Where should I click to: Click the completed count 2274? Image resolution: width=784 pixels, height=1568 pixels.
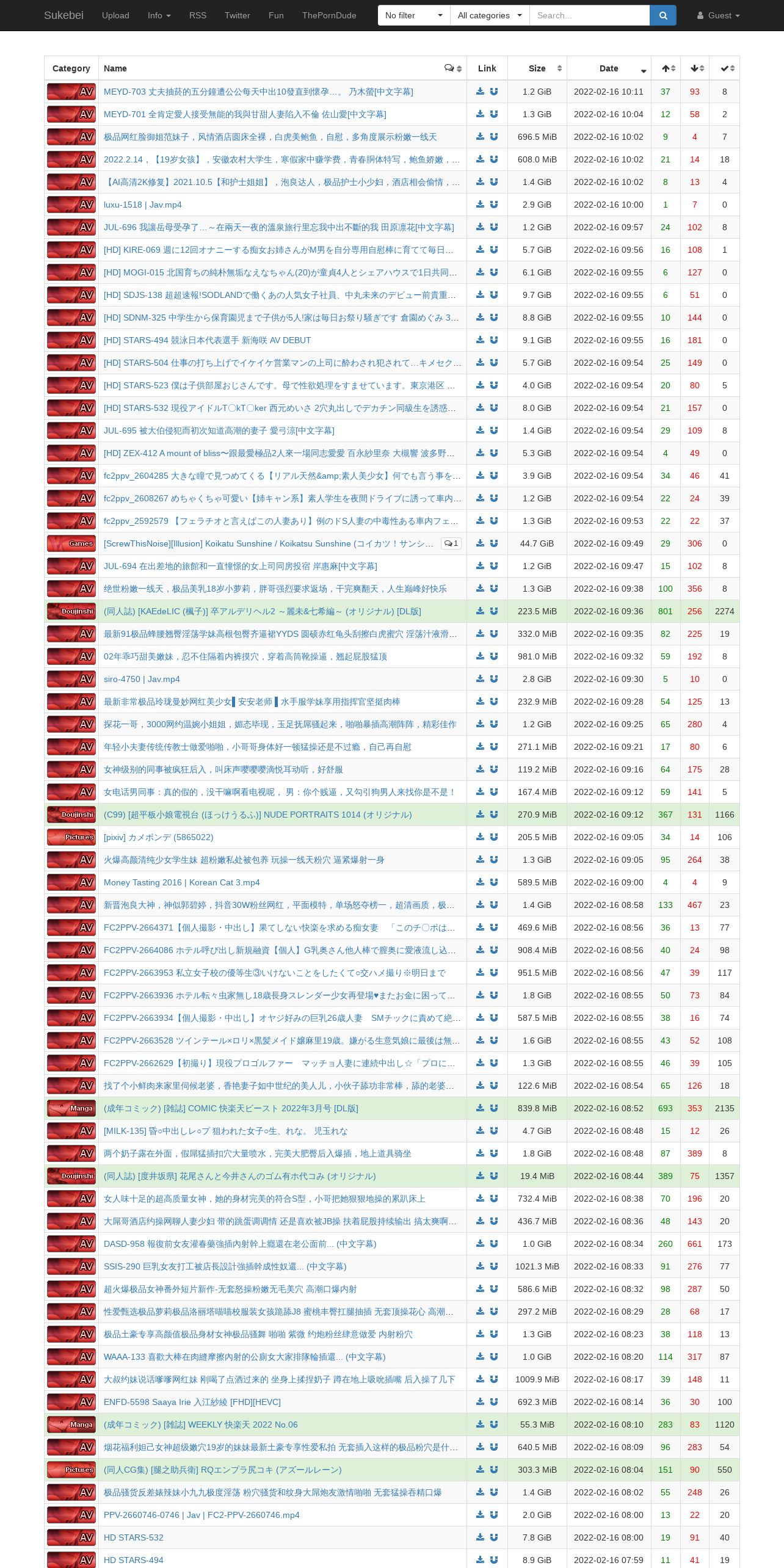click(725, 611)
